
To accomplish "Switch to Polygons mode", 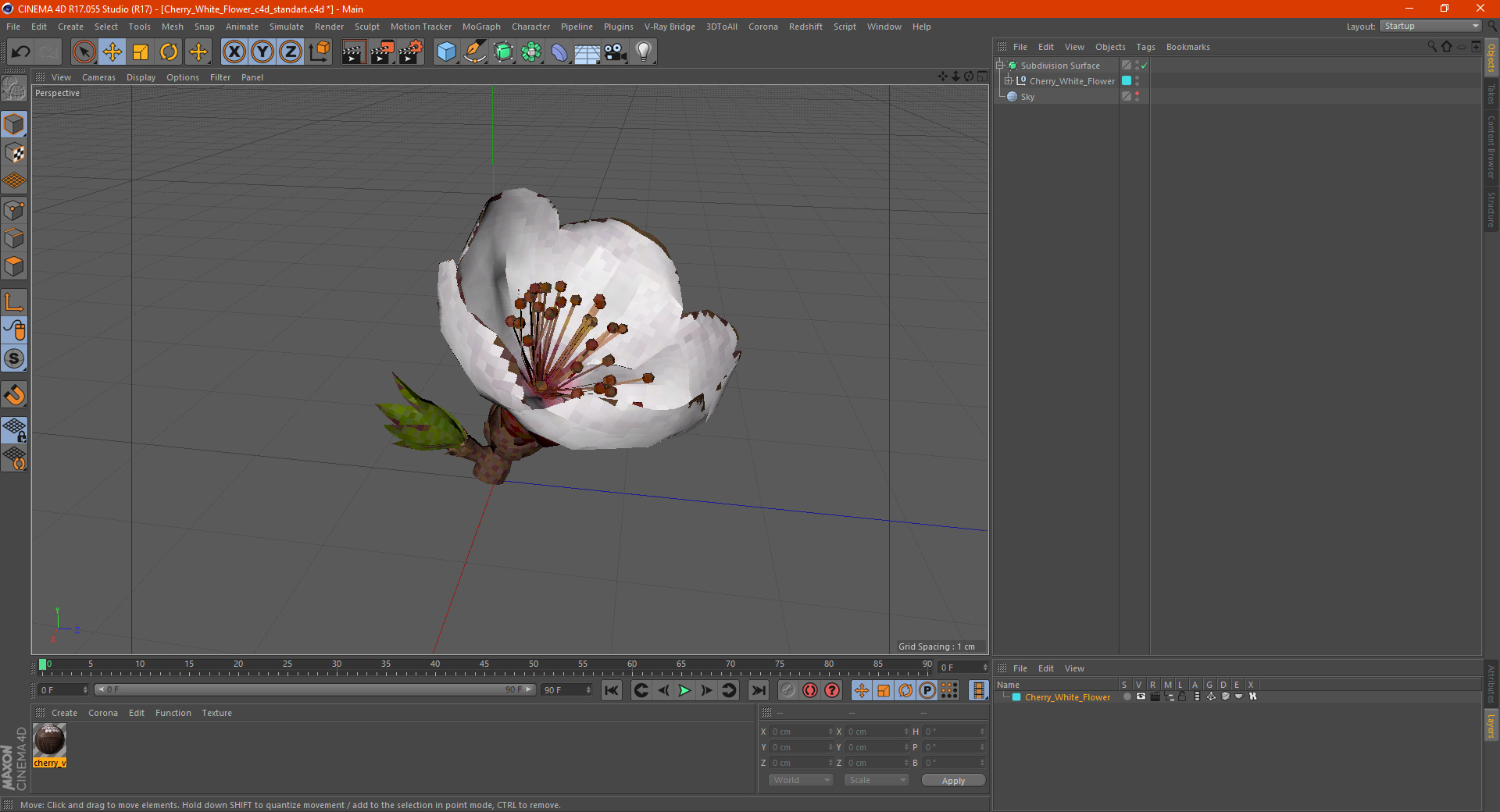I will pyautogui.click(x=14, y=266).
